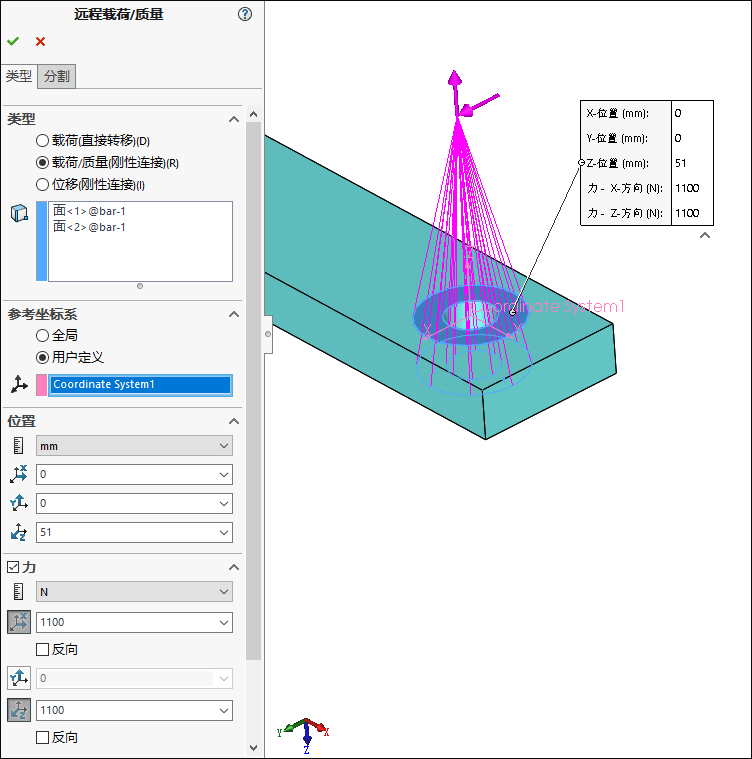The height and width of the screenshot is (759, 752).
Task: Select 面<2>@bar-1 in the face list
Action: tap(89, 227)
